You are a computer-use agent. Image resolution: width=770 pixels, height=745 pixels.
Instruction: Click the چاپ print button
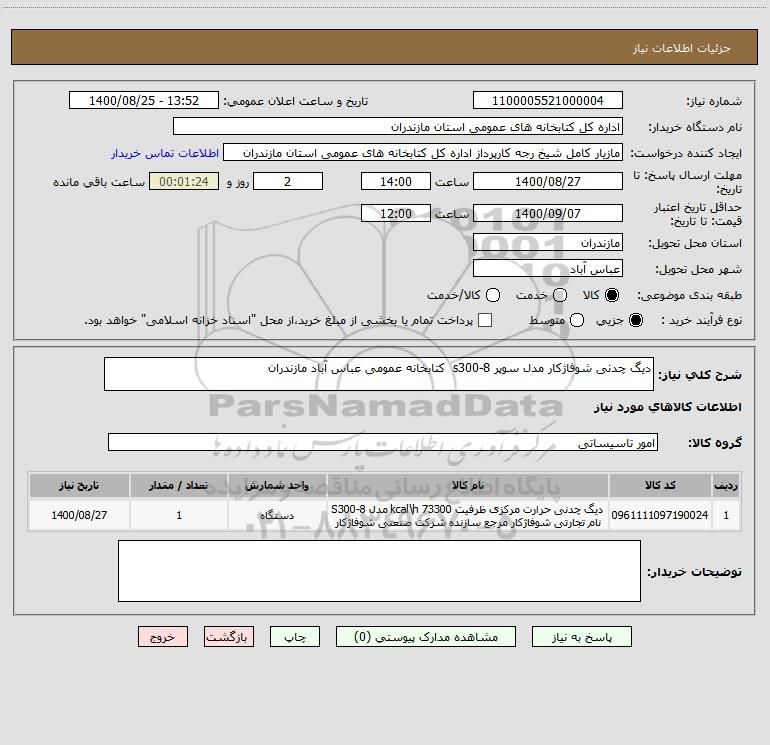pyautogui.click(x=295, y=637)
